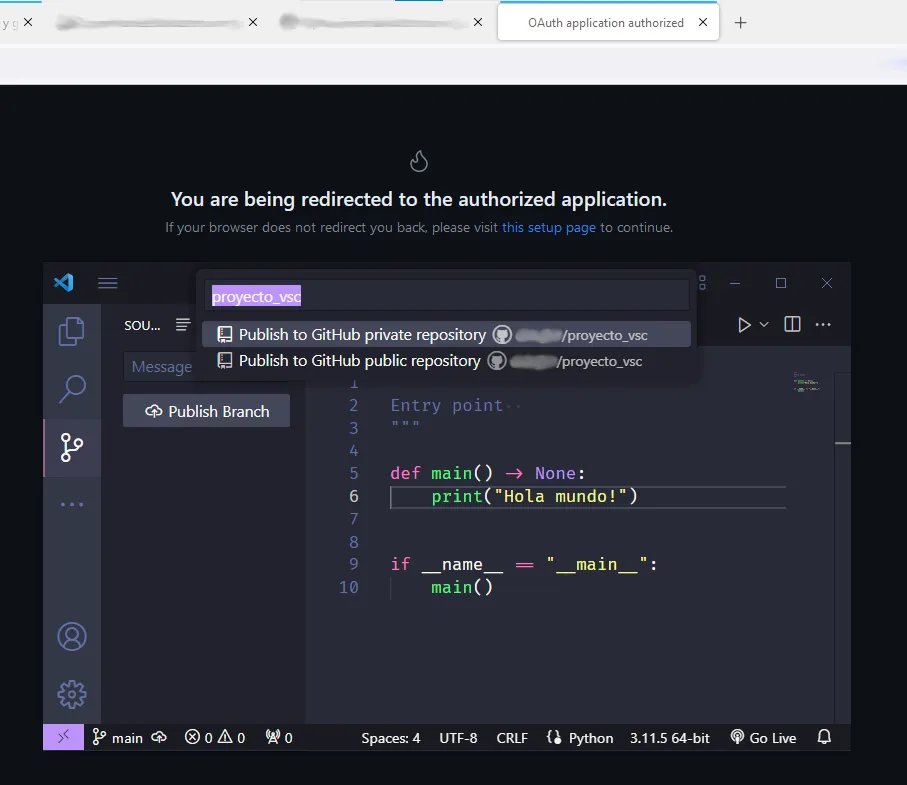Viewport: 907px width, 785px height.
Task: Toggle the hamburger application menu
Action: (x=108, y=283)
